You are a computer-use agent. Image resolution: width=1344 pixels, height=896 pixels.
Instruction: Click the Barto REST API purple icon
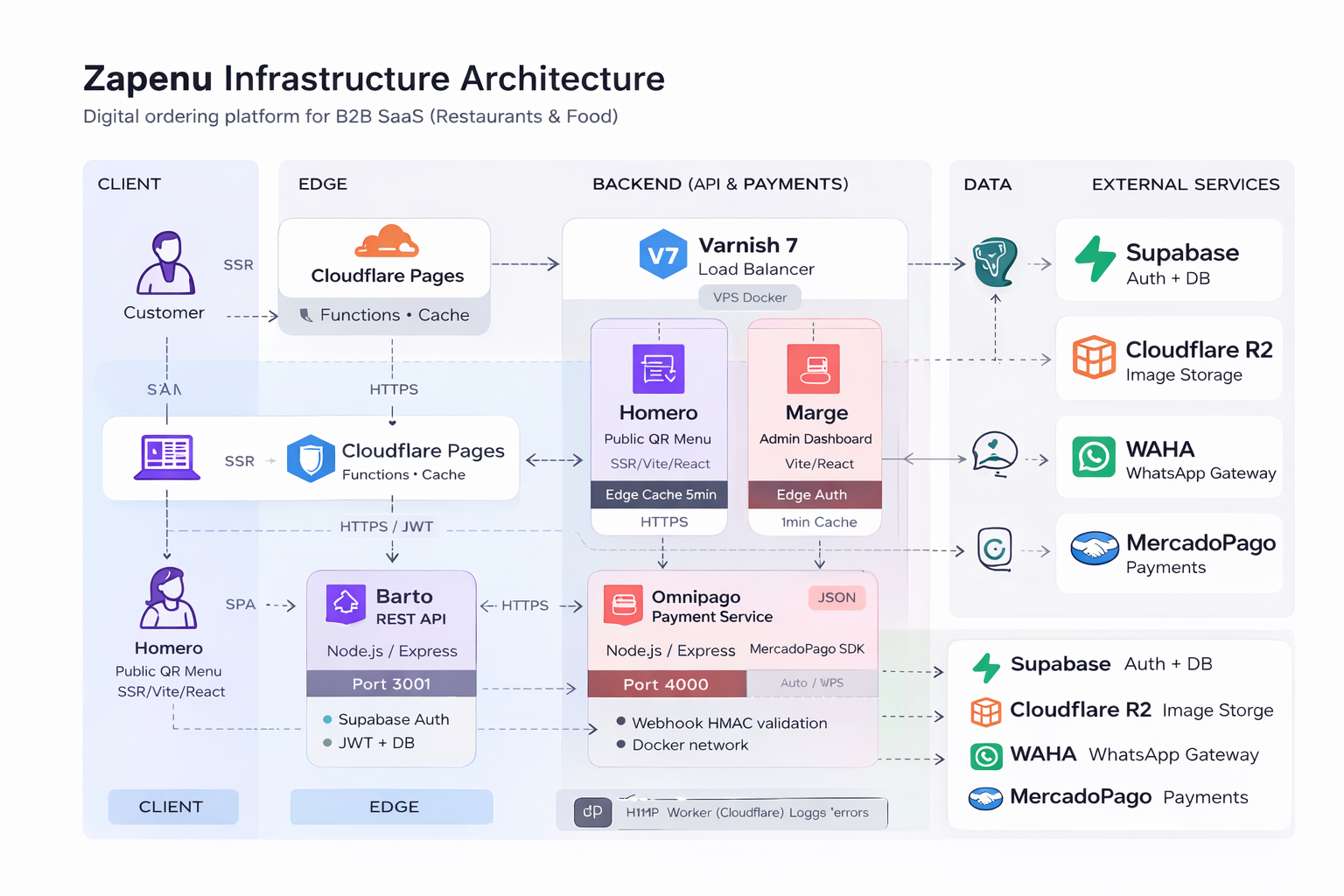[x=346, y=604]
